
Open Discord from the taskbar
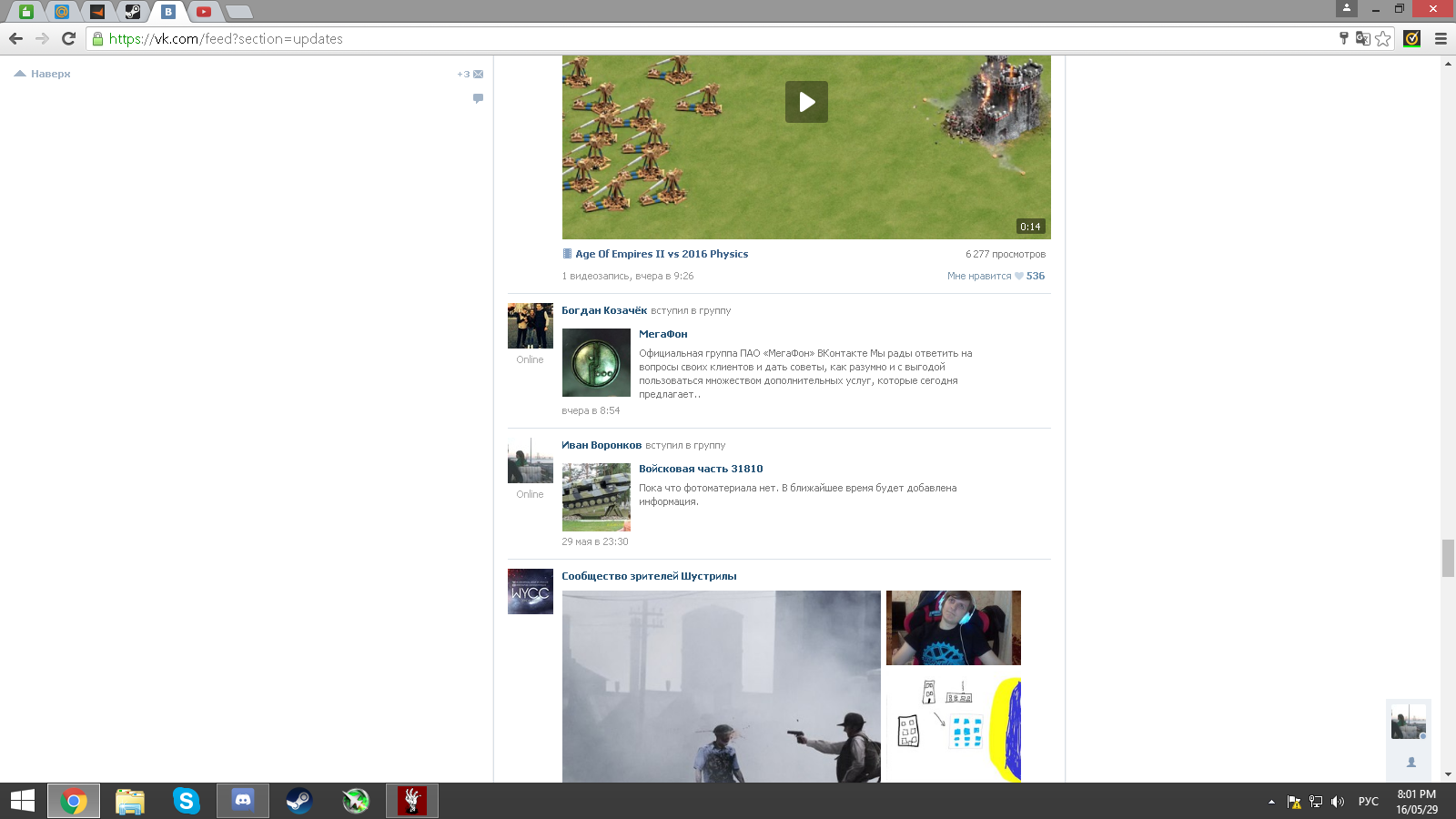243,801
